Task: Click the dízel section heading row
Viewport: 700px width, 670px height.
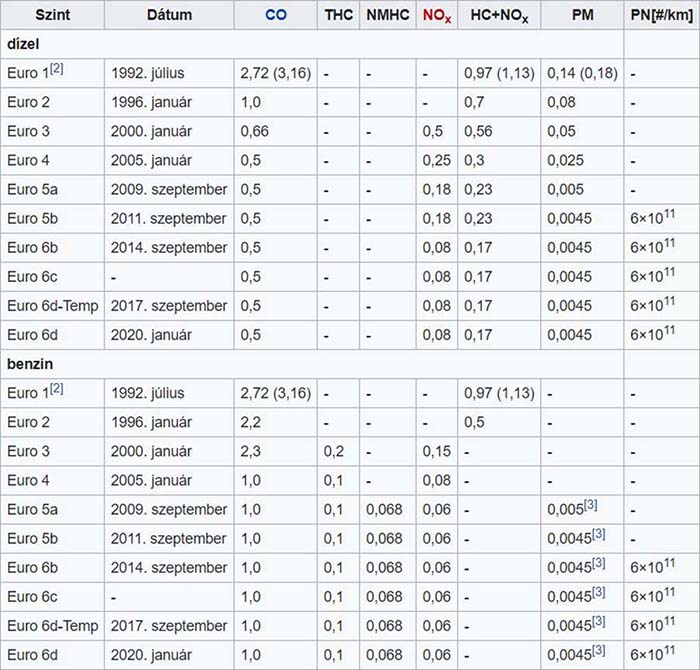Action: [x=312, y=44]
